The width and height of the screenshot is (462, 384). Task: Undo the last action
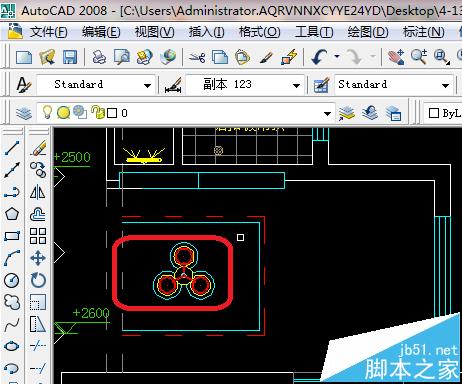click(x=319, y=57)
